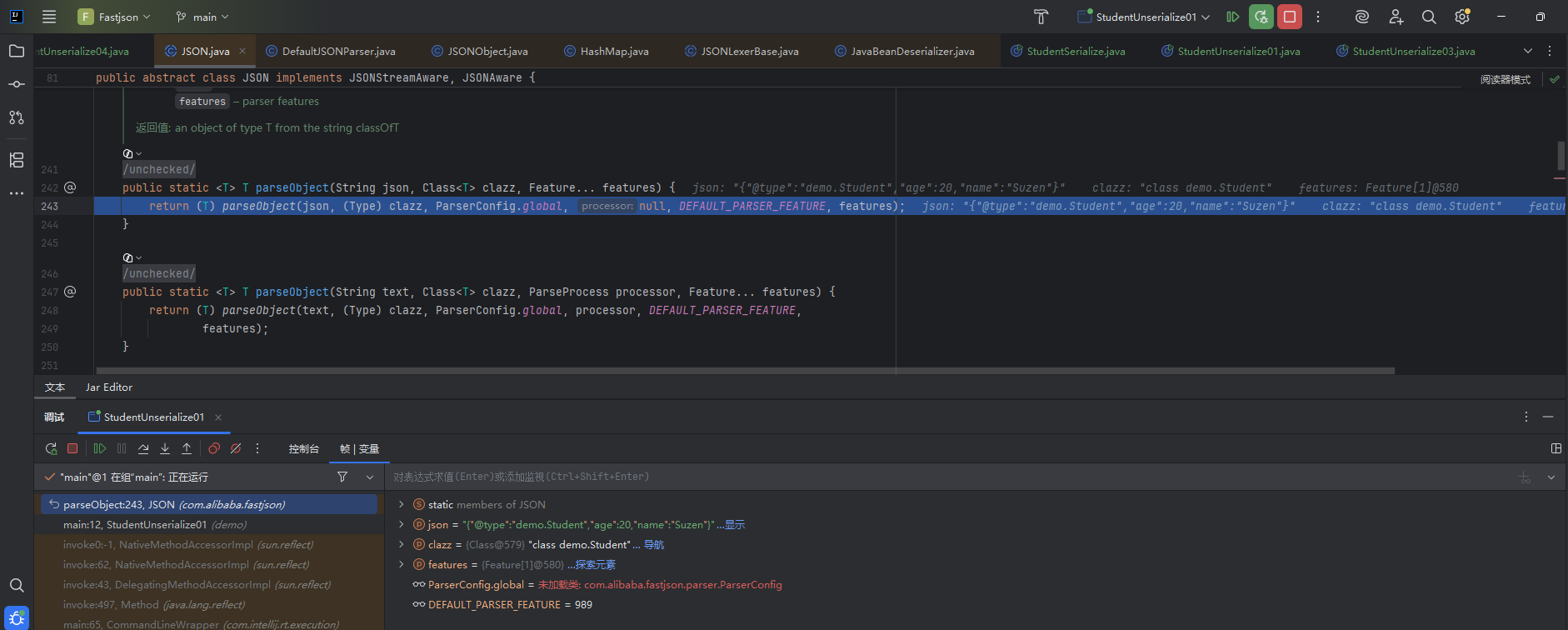Stop the debug session in debug toolbar
This screenshot has width=1568, height=630.
(72, 448)
